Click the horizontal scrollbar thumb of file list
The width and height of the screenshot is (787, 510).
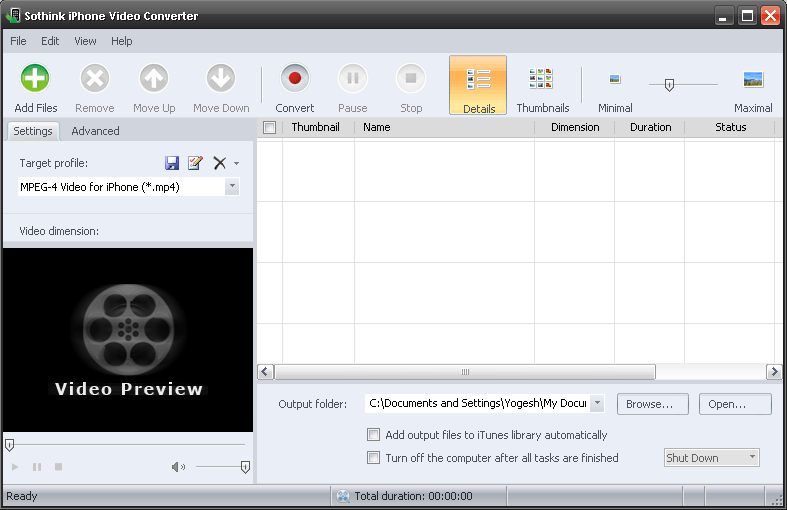click(465, 372)
